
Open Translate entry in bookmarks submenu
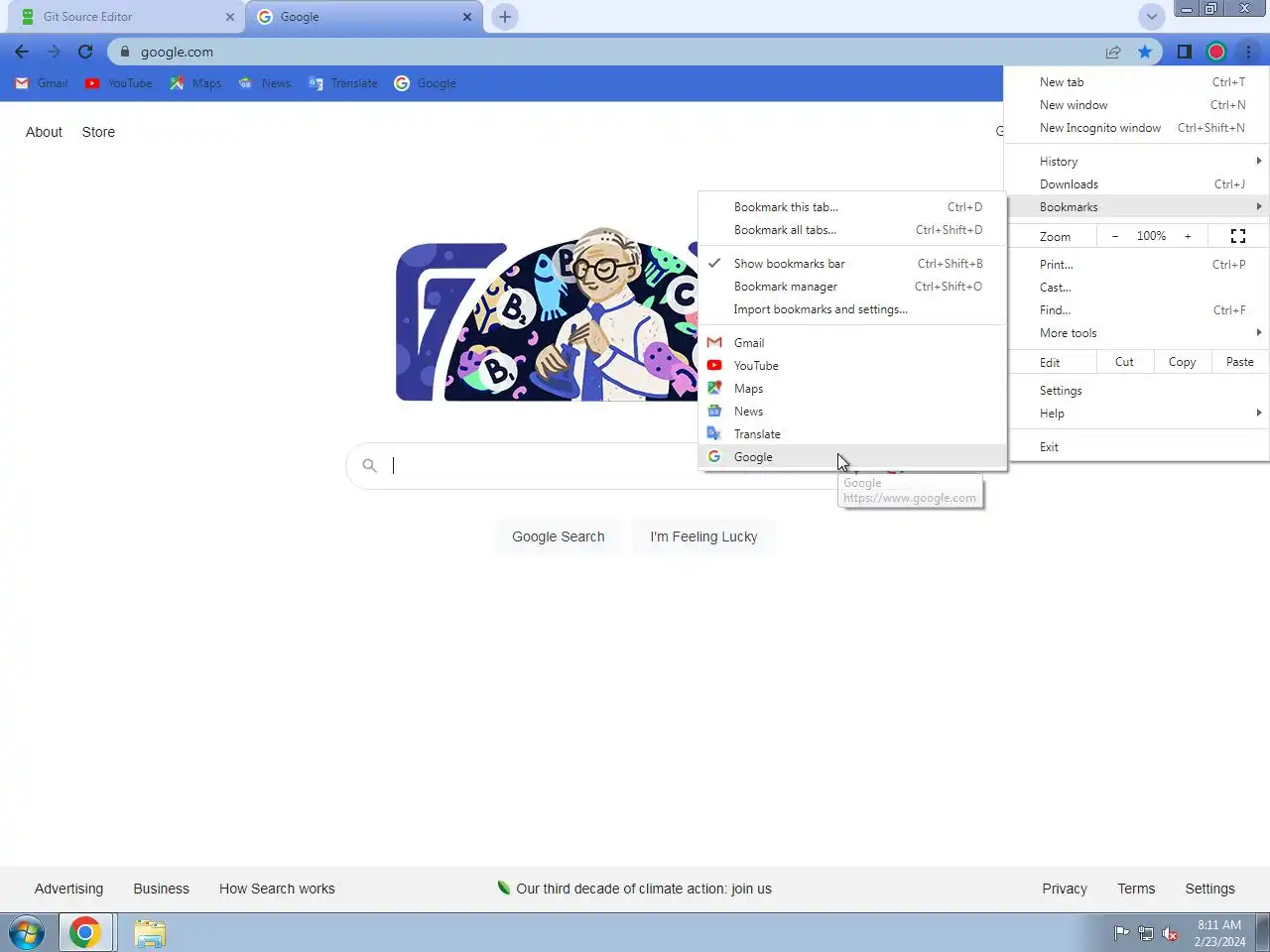(x=852, y=434)
